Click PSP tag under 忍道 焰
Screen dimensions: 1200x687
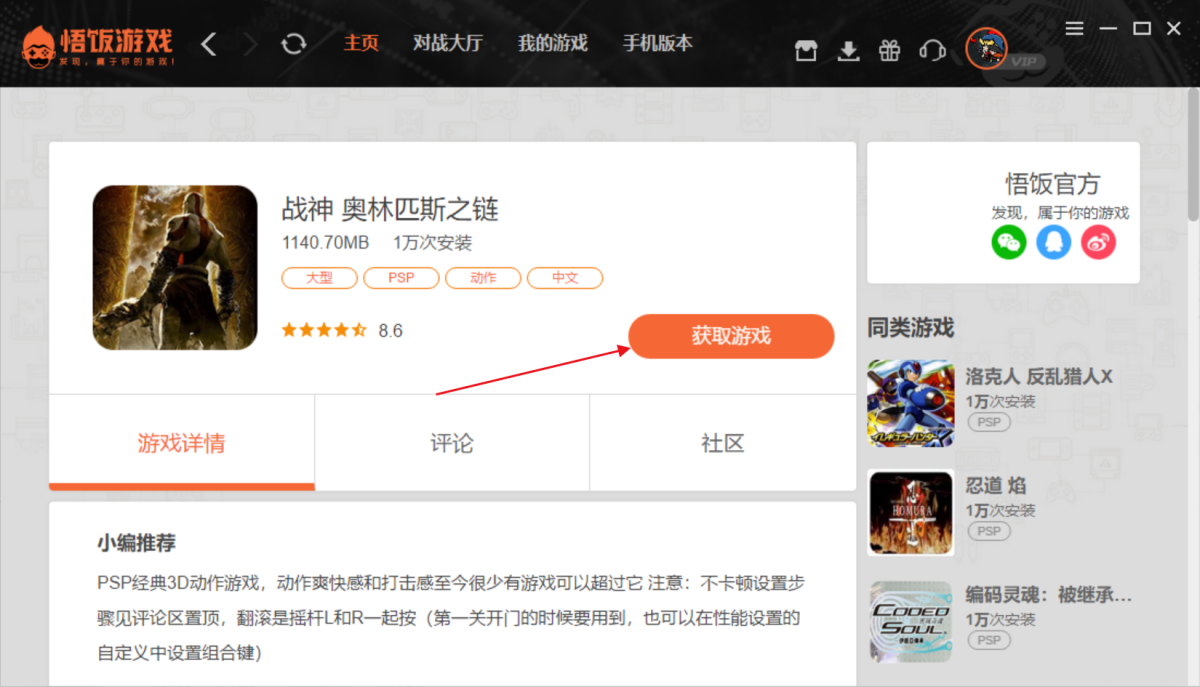click(x=989, y=531)
